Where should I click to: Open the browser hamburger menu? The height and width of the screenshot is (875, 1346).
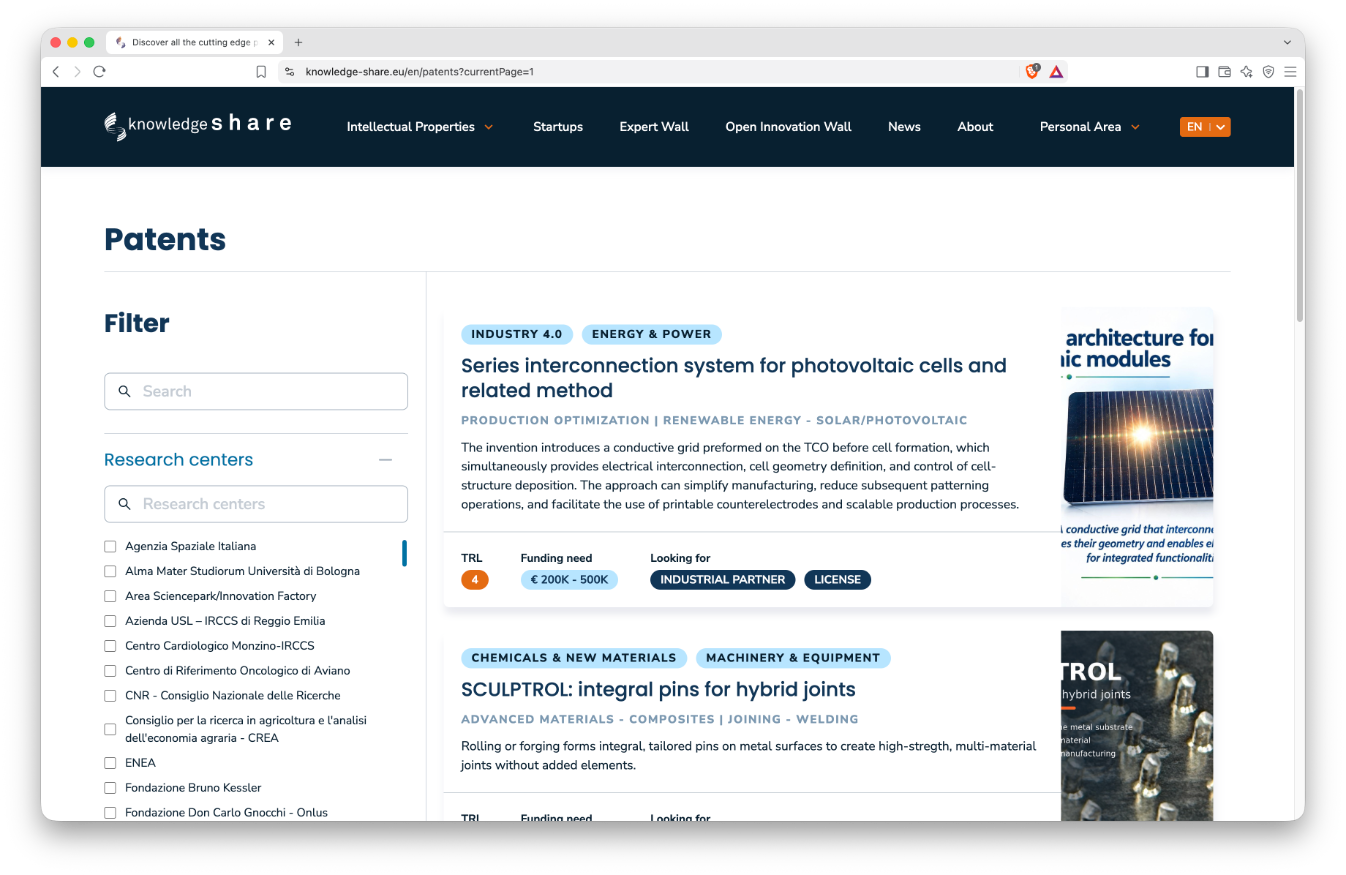point(1290,72)
